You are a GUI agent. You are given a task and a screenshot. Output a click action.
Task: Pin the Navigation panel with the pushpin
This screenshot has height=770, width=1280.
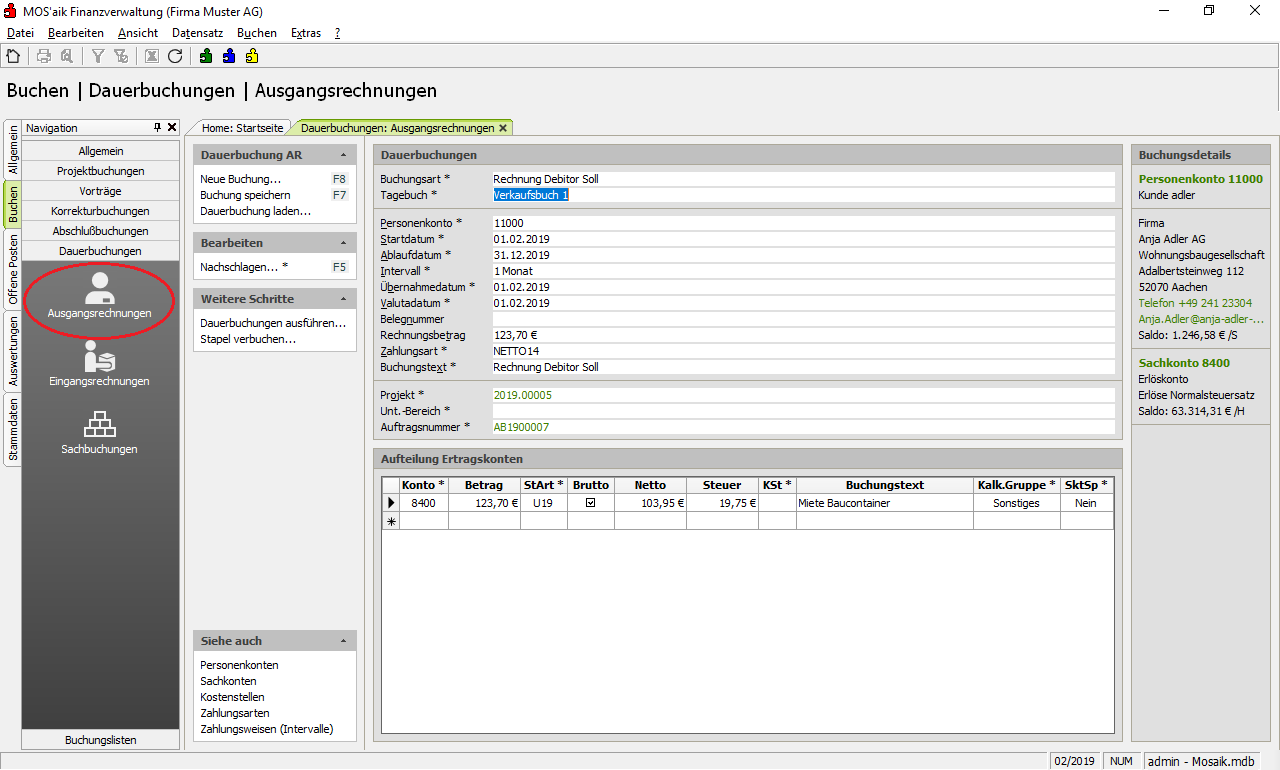coord(157,128)
